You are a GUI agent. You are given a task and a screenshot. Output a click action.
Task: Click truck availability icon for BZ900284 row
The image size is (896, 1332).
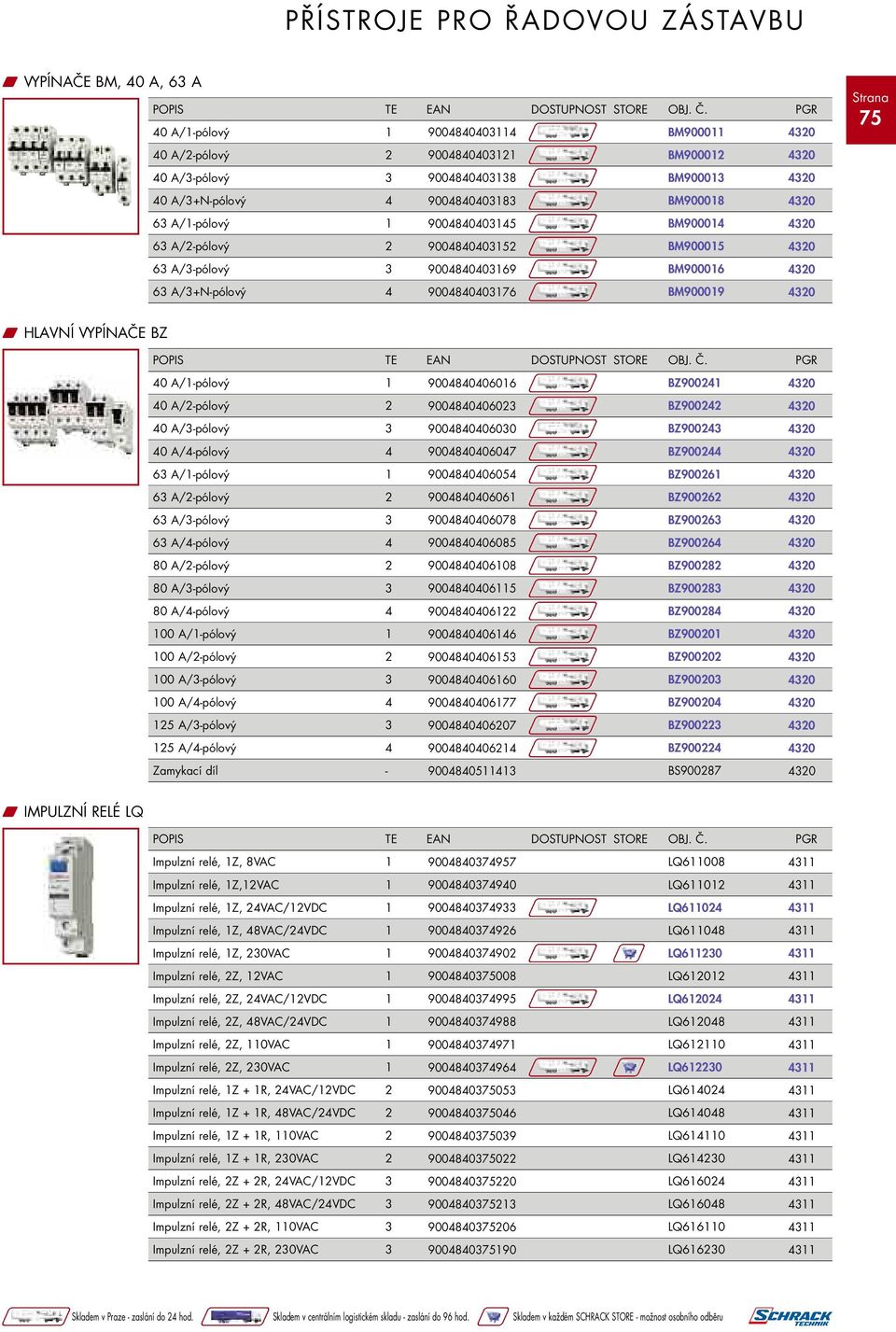pyautogui.click(x=563, y=611)
